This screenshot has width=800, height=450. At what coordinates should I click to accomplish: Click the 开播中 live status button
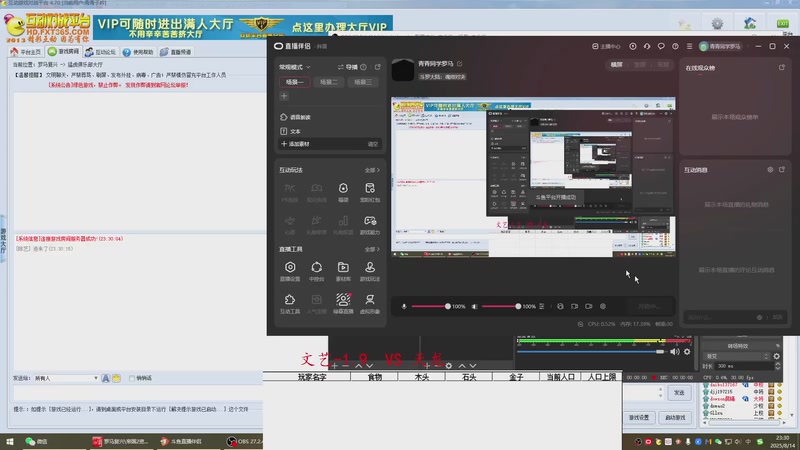click(648, 306)
